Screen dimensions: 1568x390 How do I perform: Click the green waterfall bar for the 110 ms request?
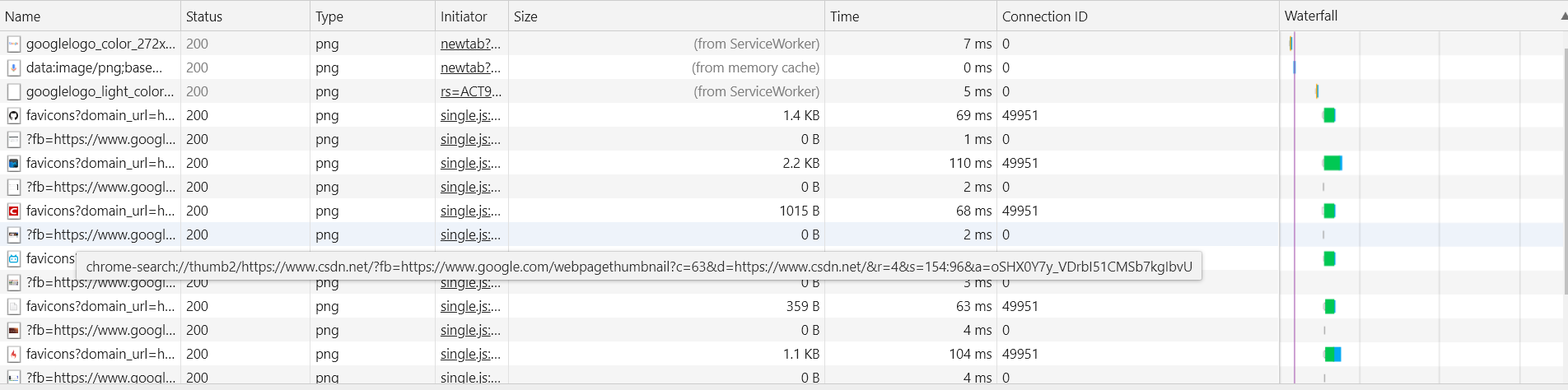[1332, 164]
